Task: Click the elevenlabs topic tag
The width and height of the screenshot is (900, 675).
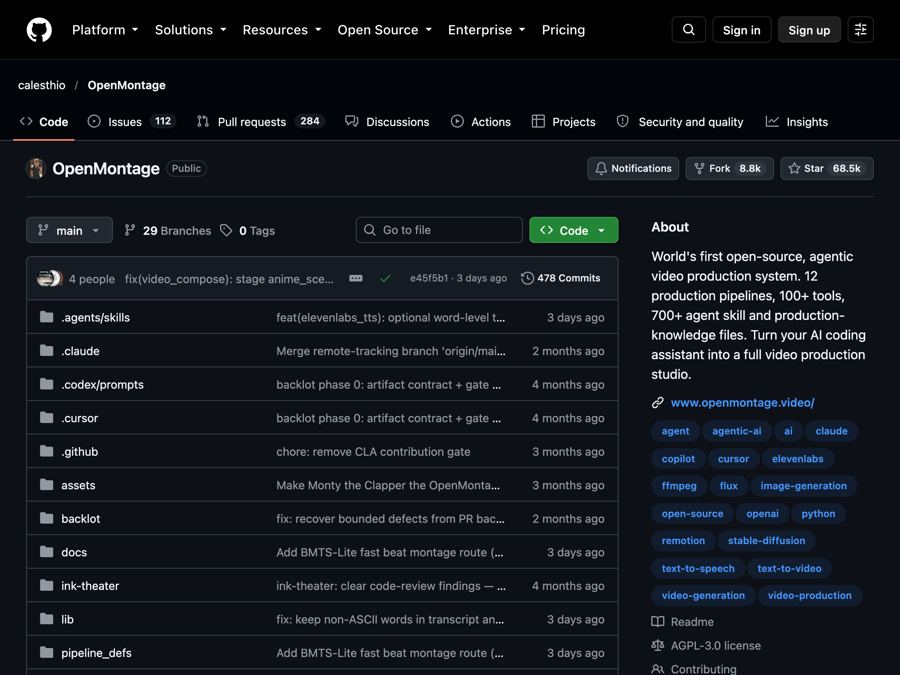Action: (x=797, y=459)
